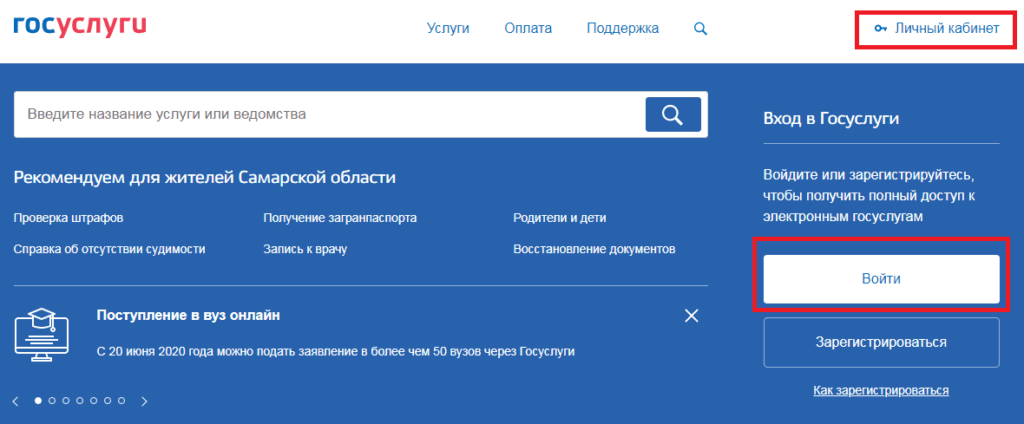
Task: Open the Услуги menu
Action: pyautogui.click(x=448, y=29)
